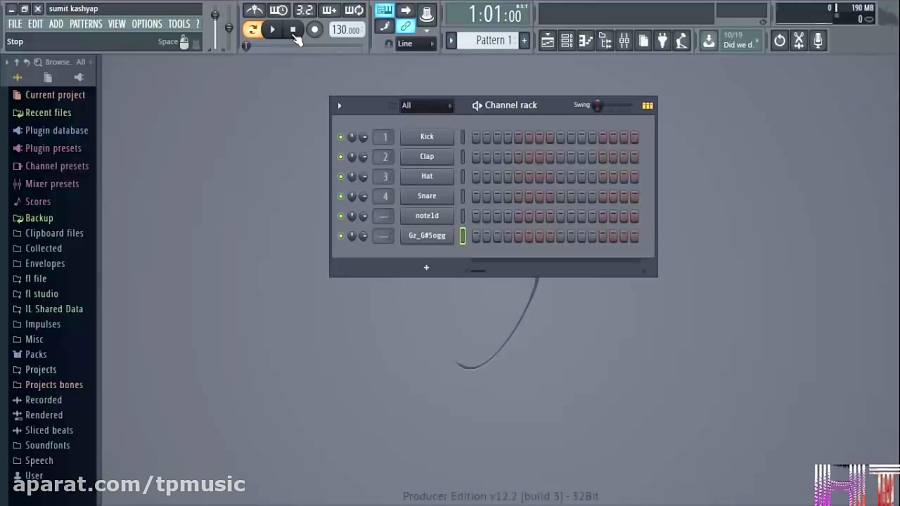Open the Mixer view icon
The image size is (900, 506).
(x=624, y=41)
